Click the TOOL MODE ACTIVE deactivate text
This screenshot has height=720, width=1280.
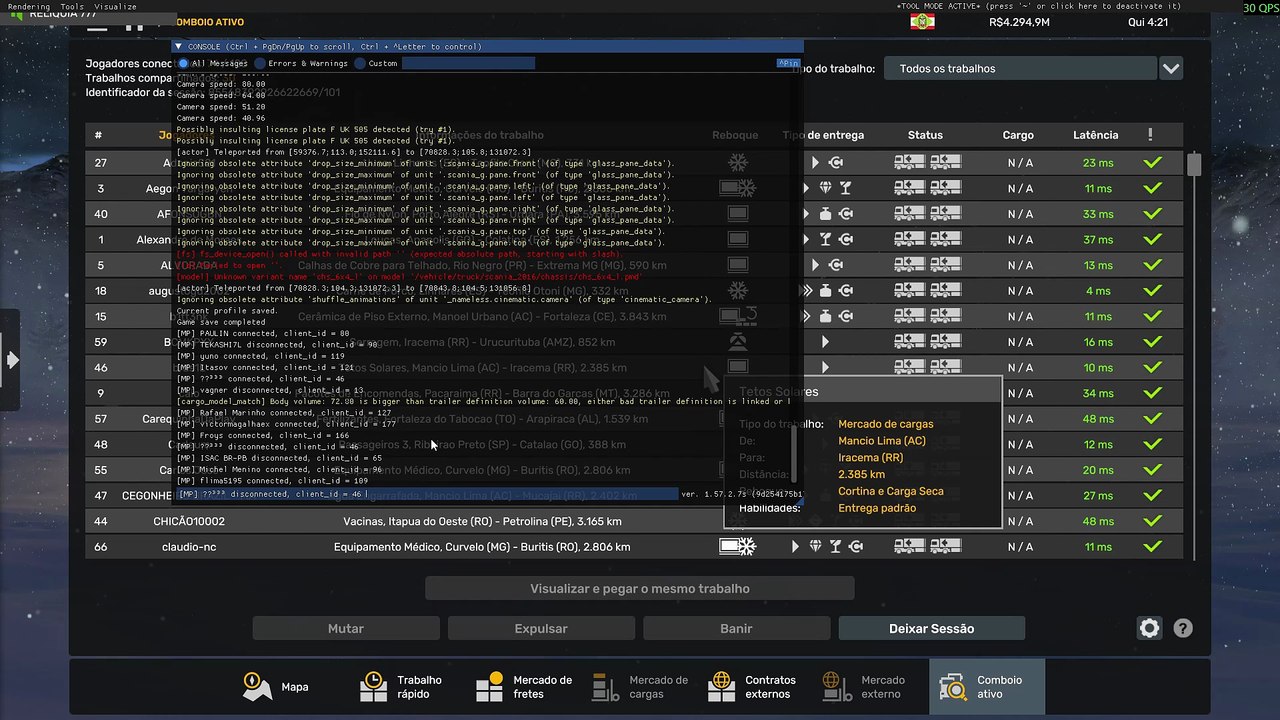pyautogui.click(x=1038, y=6)
